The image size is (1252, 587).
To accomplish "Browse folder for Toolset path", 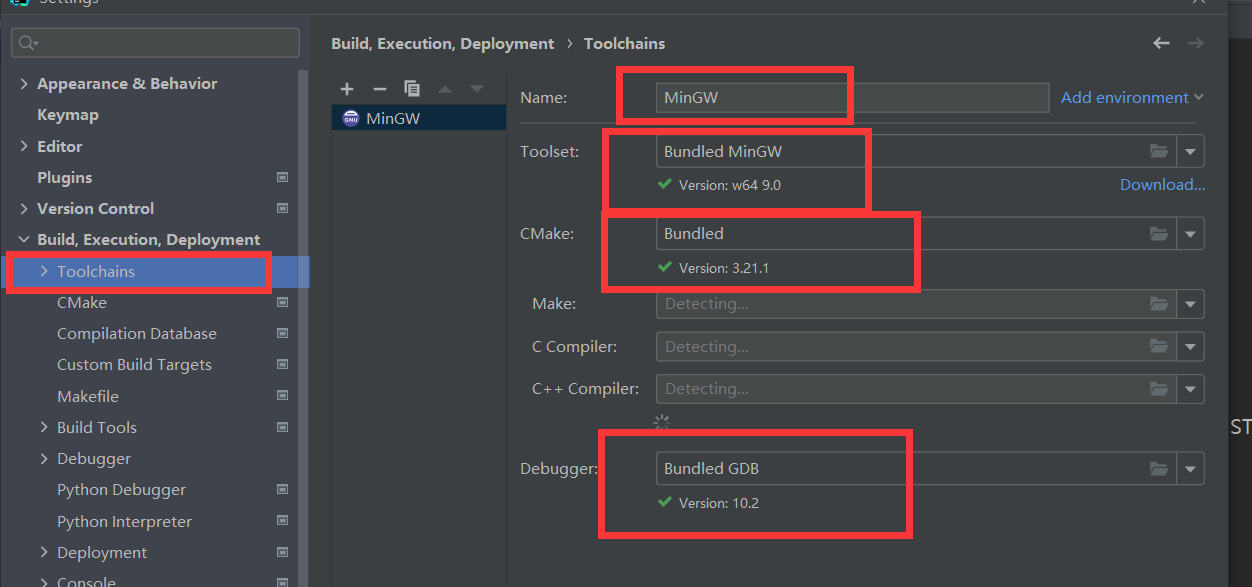I will [1159, 151].
